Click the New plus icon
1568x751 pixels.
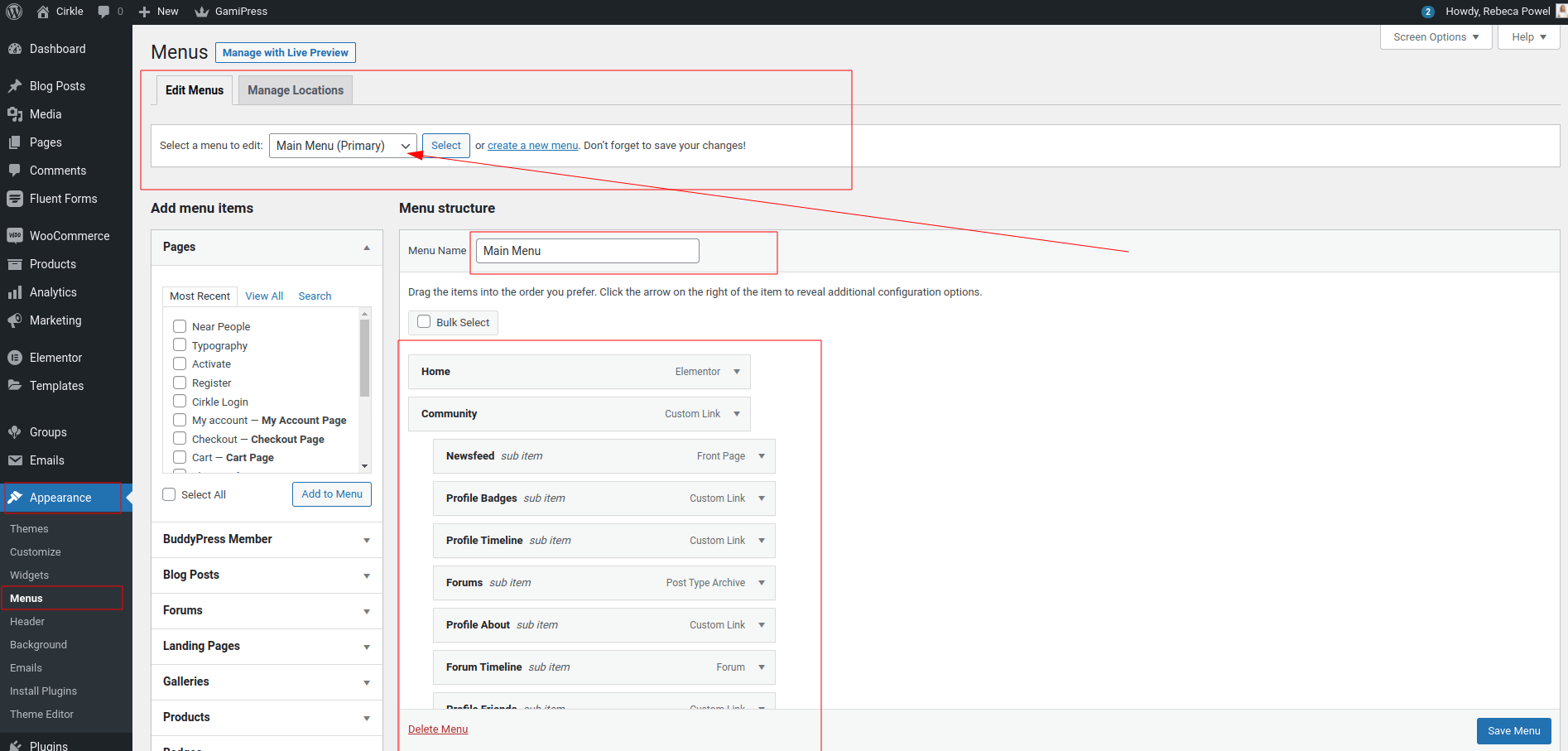(x=144, y=12)
